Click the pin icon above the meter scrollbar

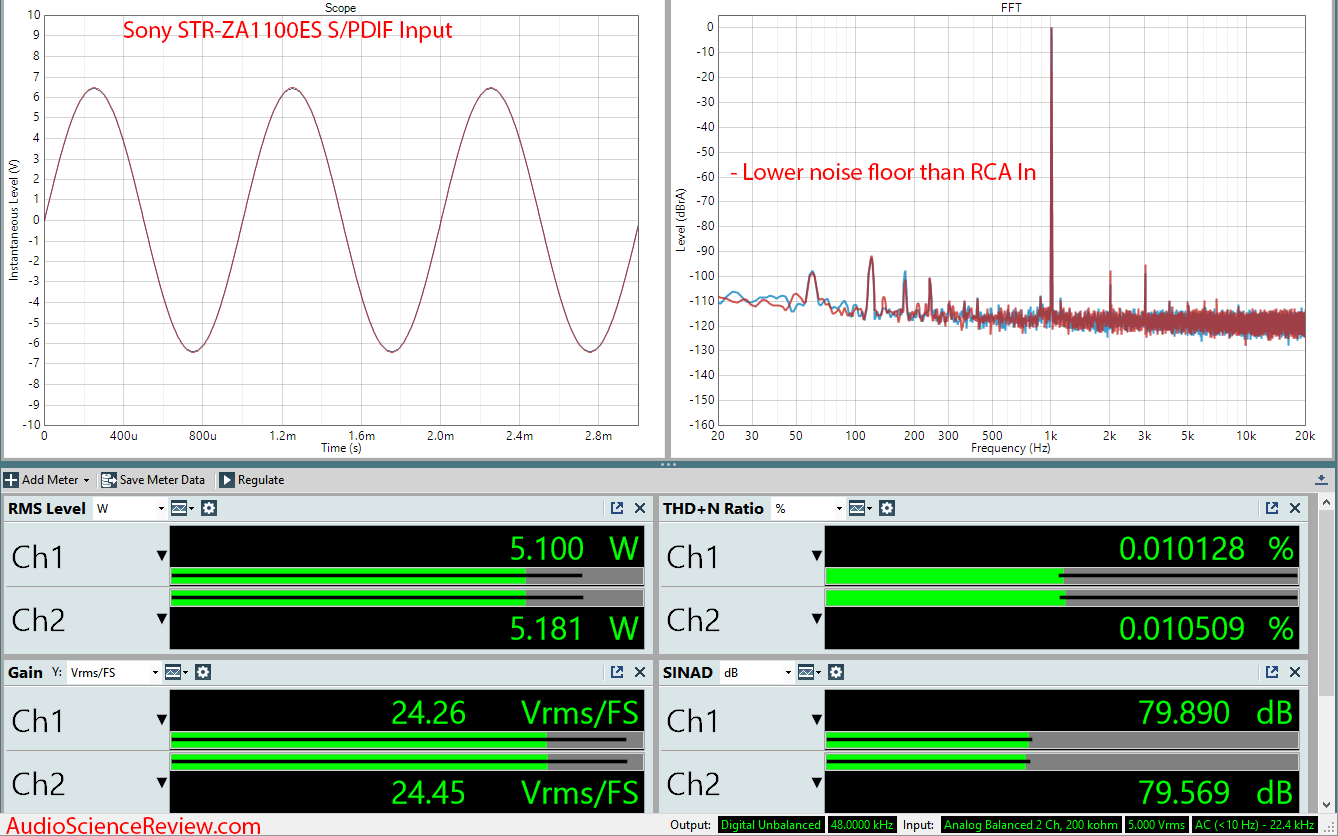pos(1323,479)
